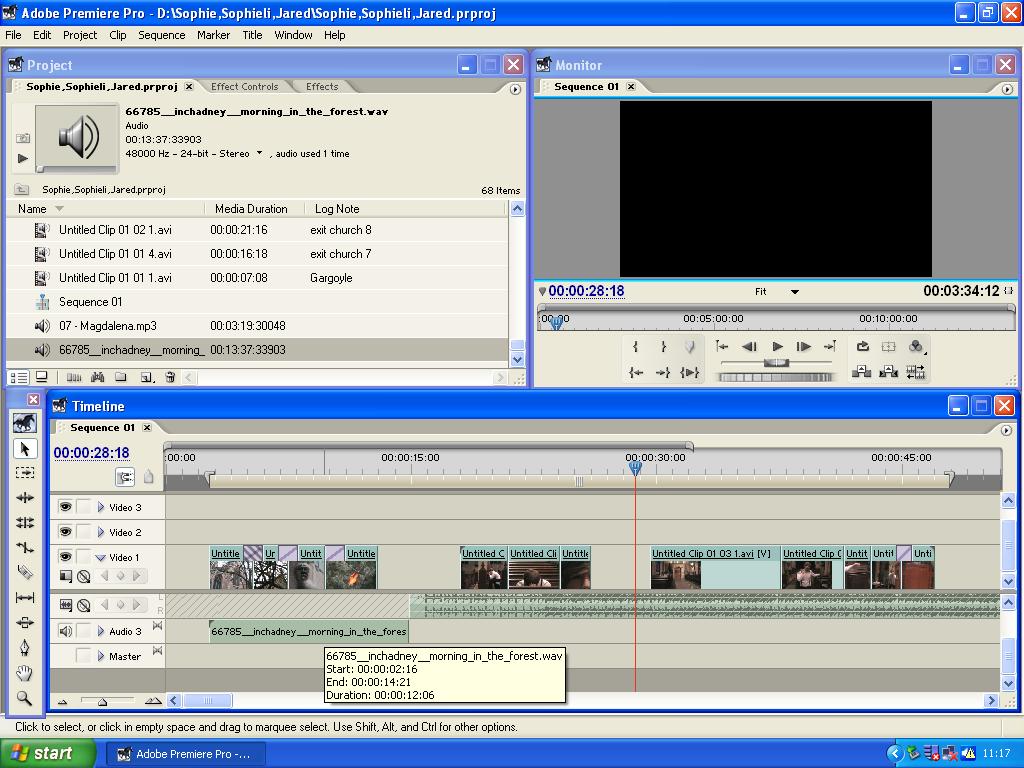Expand the Audio 3 track

click(x=101, y=631)
